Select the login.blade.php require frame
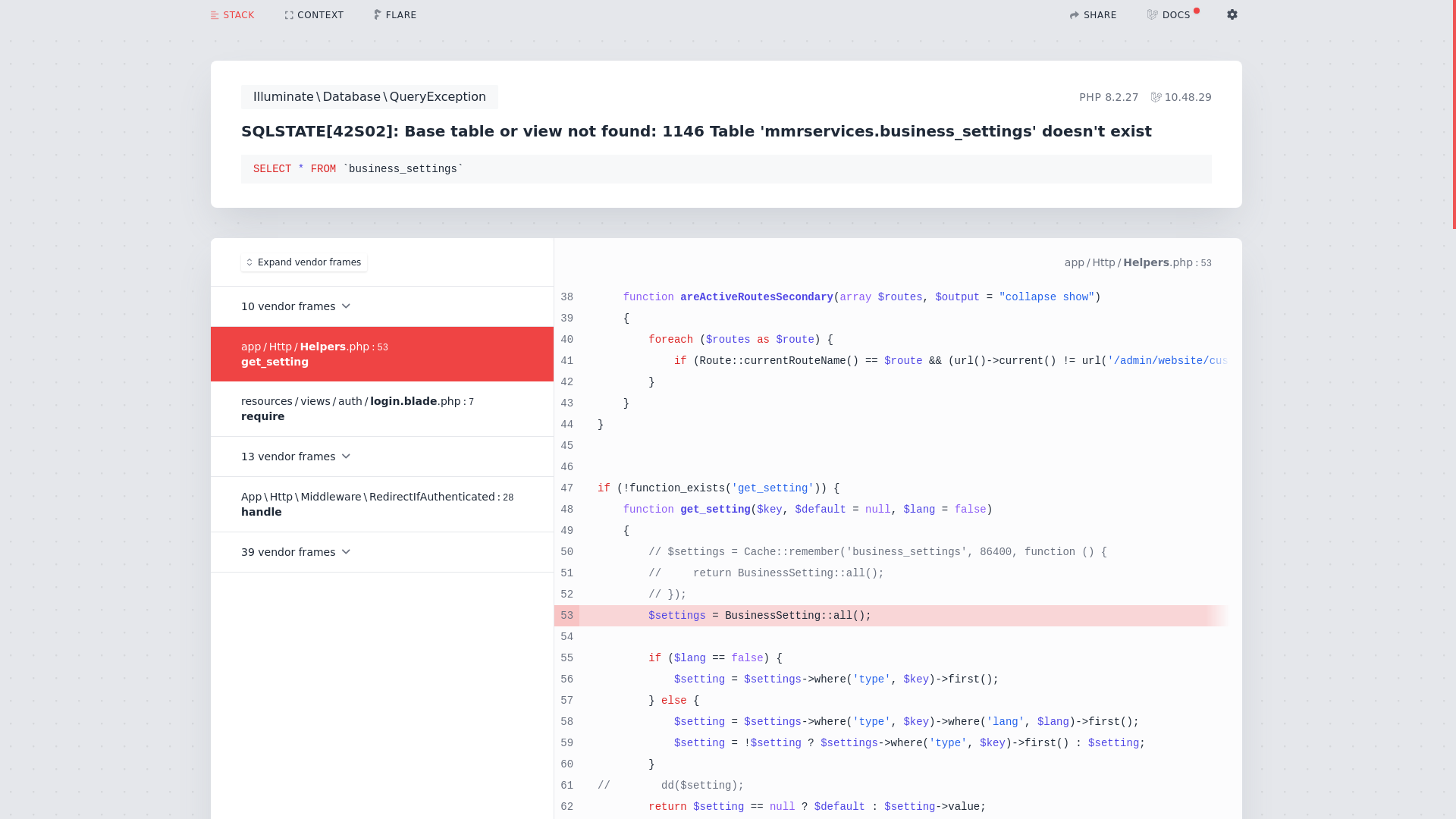1456x819 pixels. click(382, 409)
